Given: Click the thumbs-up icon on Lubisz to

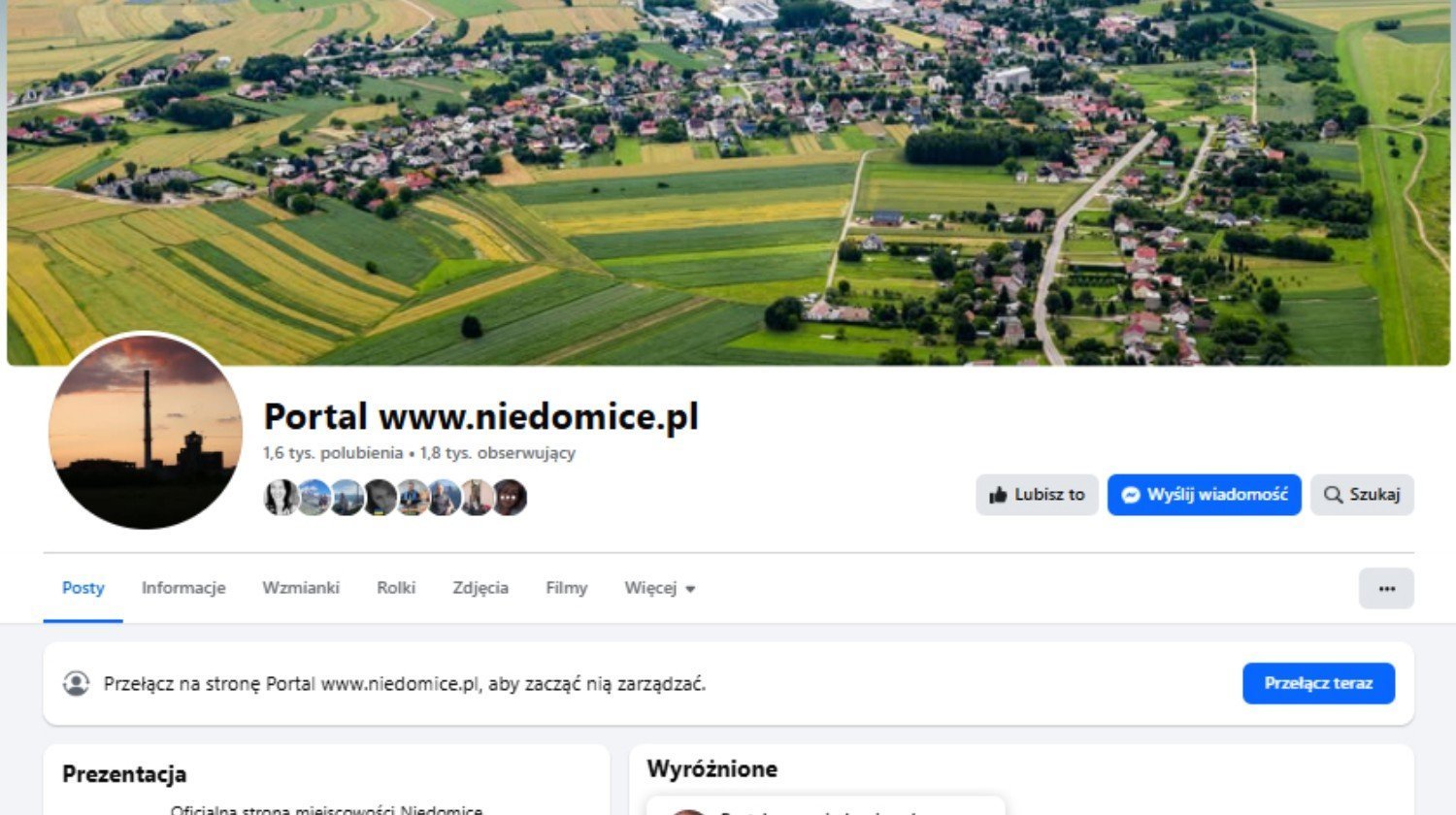Looking at the screenshot, I should click(x=998, y=495).
